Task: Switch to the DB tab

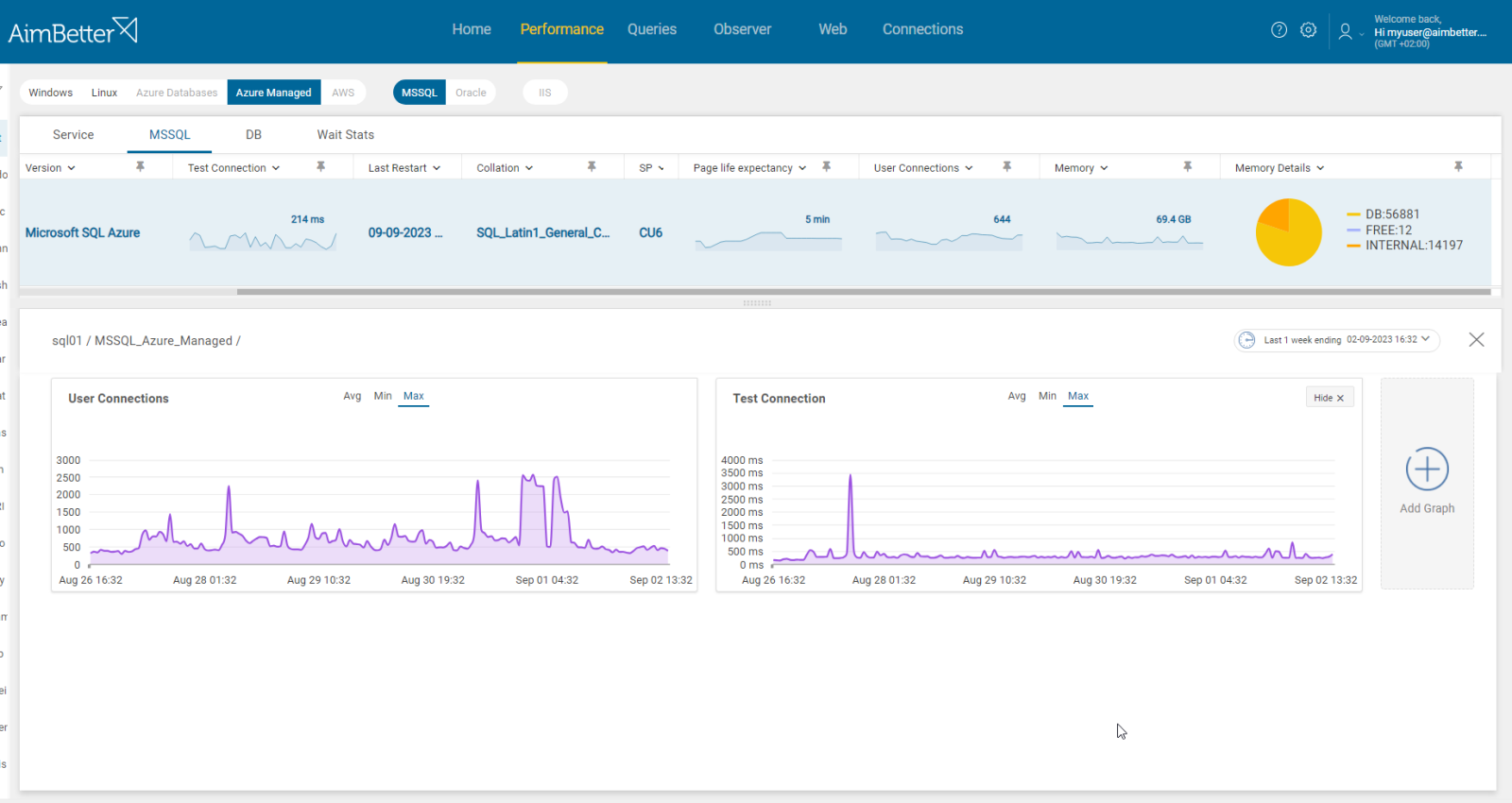Action: pyautogui.click(x=253, y=135)
